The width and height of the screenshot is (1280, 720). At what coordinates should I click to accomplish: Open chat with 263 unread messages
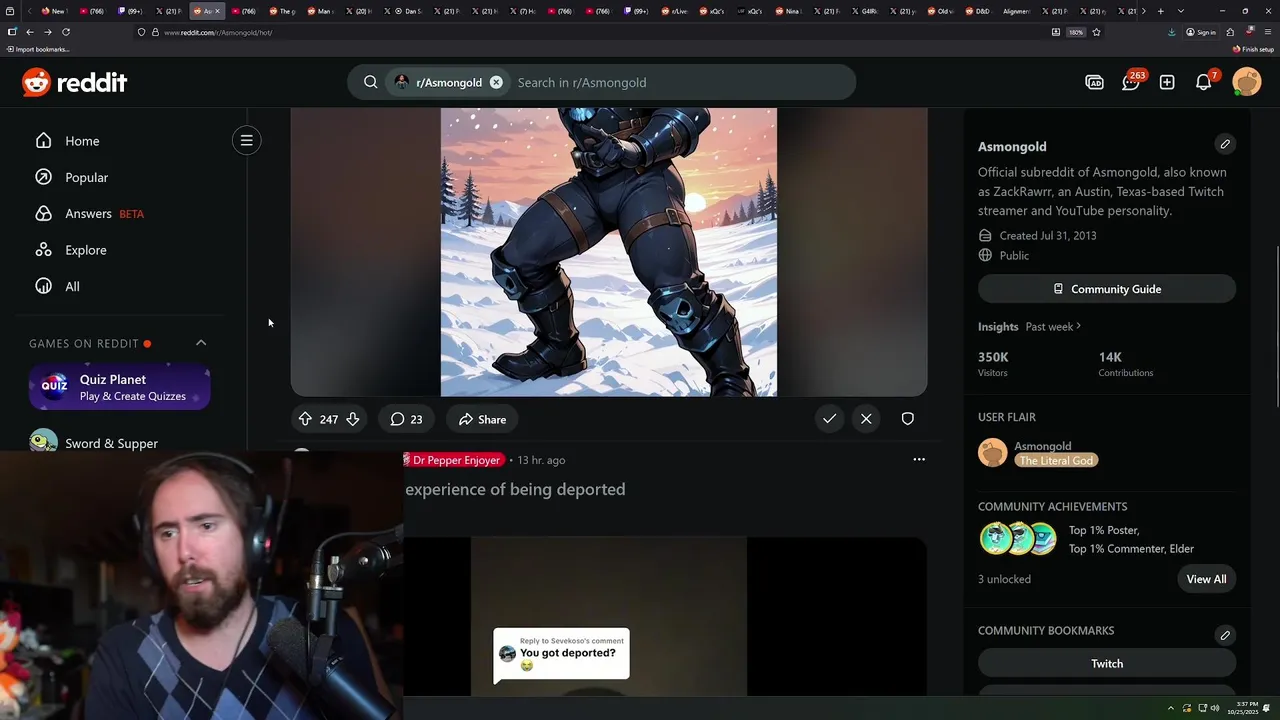(x=1131, y=82)
